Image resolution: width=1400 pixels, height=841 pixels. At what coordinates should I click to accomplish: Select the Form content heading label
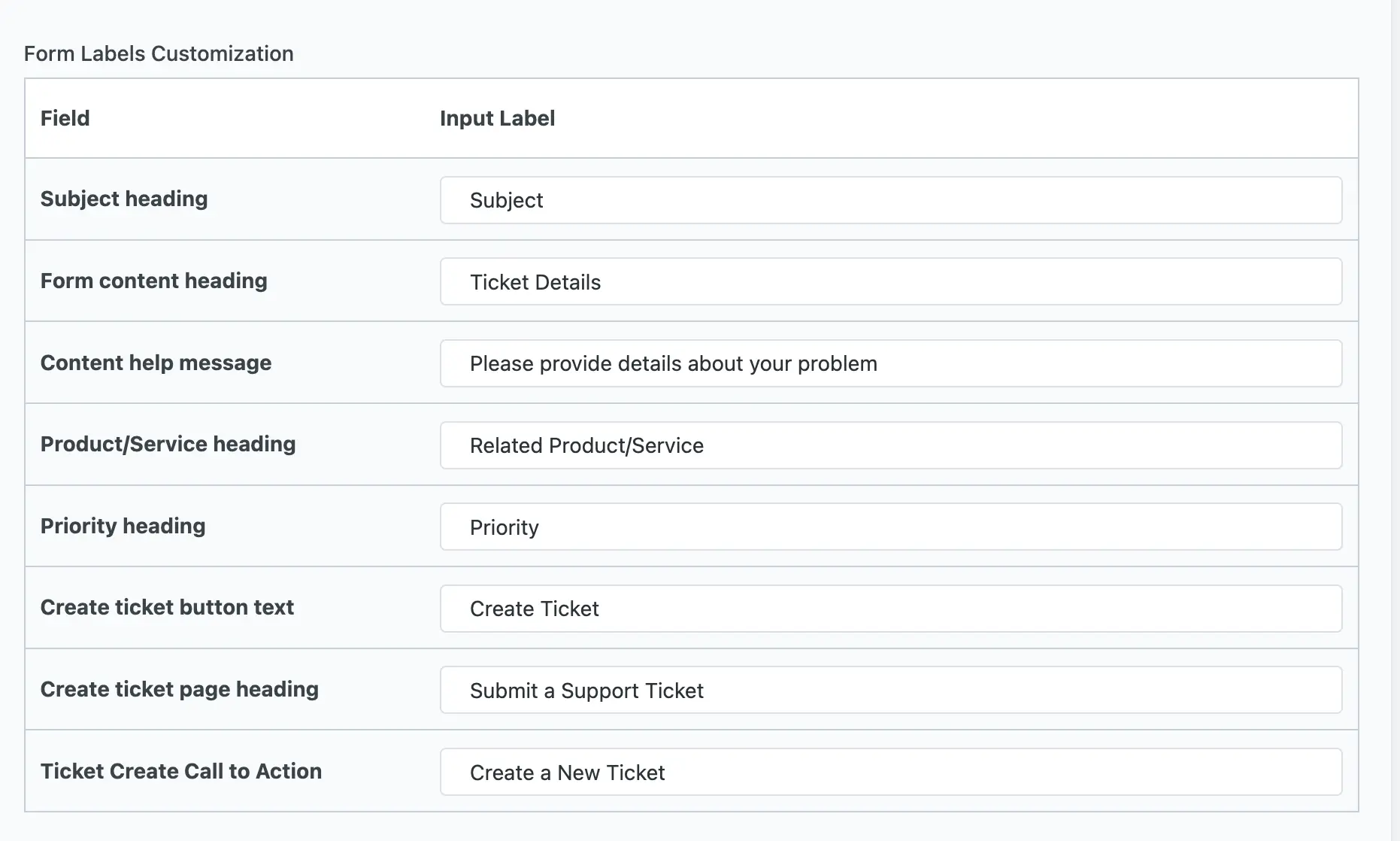[x=154, y=281]
